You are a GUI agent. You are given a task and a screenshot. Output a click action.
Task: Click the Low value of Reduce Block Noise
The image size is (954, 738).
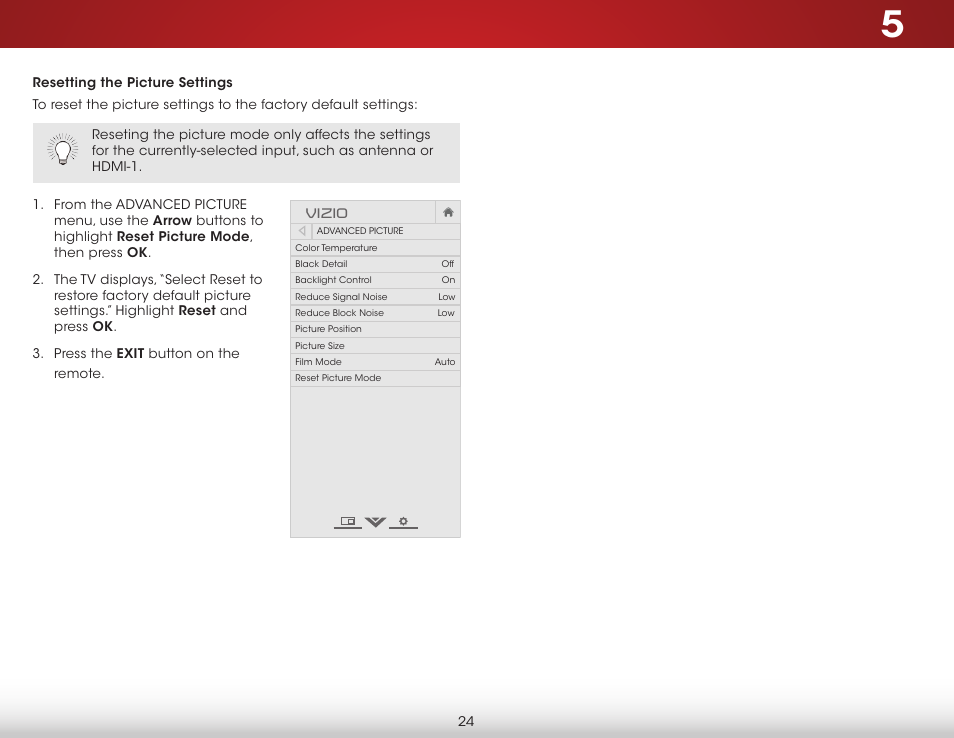(446, 313)
